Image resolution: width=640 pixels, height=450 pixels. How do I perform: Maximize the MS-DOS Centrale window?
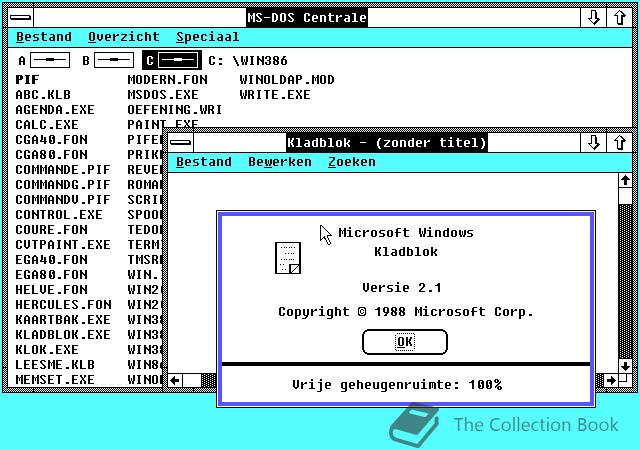click(x=620, y=18)
